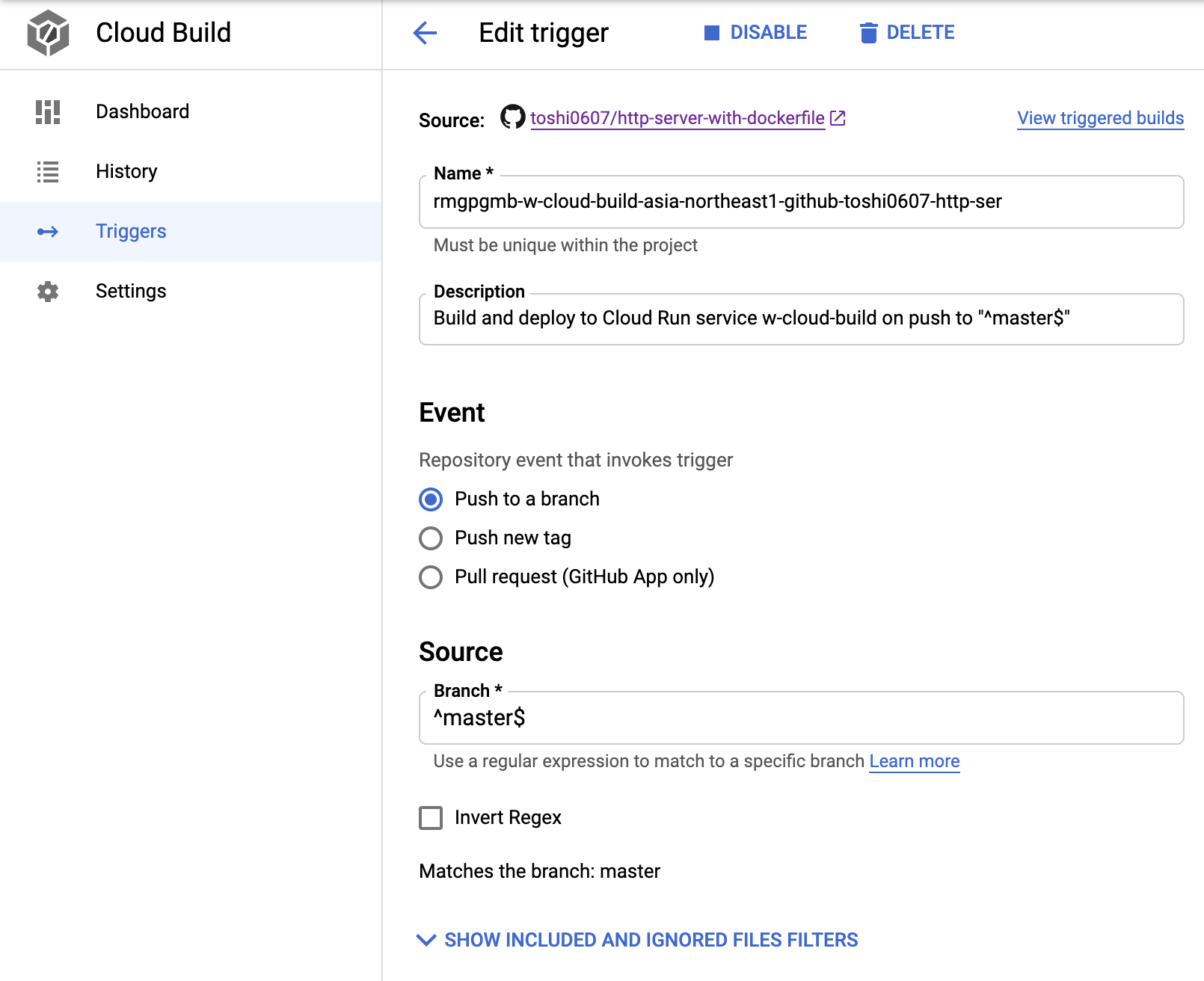Click the DISABLE button label
The width and height of the screenshot is (1204, 981).
tap(769, 33)
